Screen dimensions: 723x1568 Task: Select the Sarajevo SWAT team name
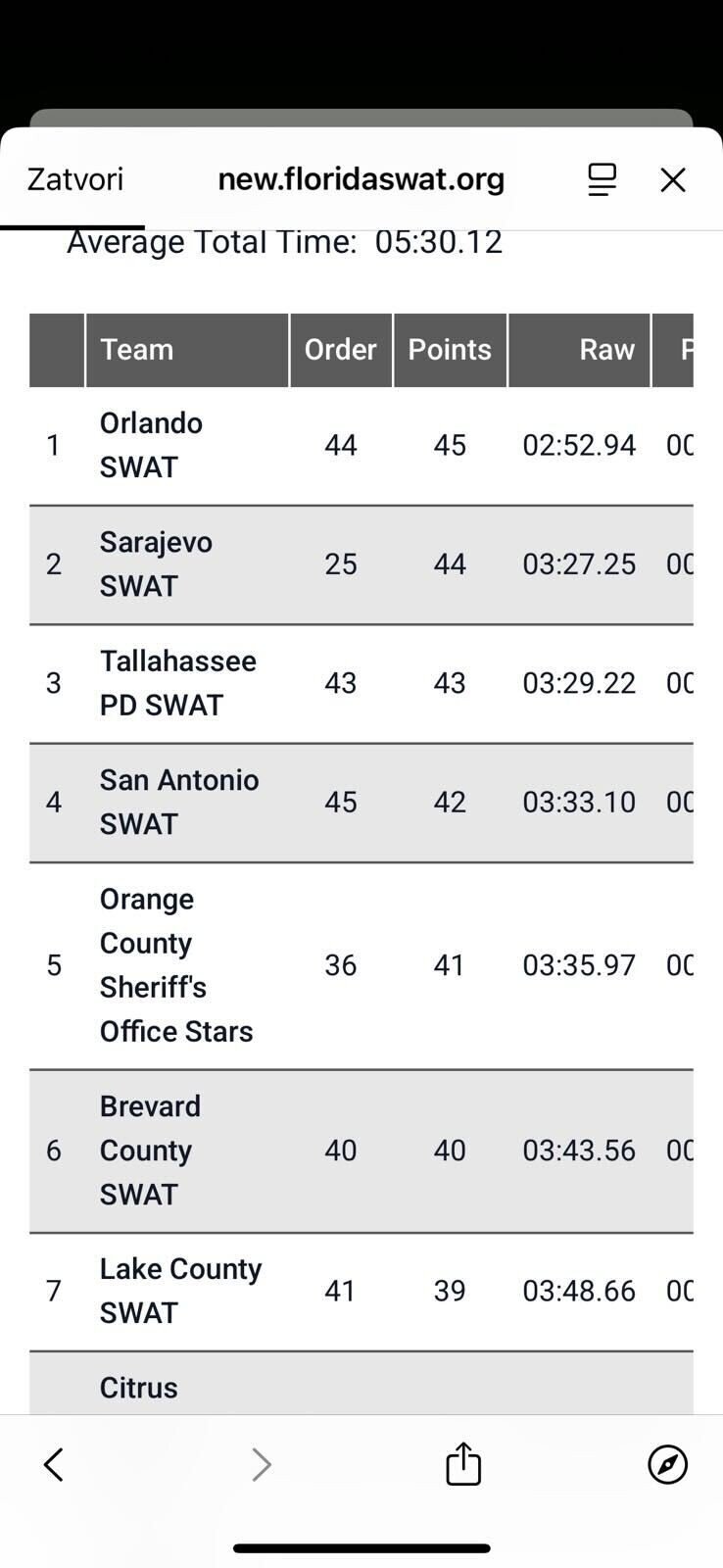click(156, 563)
